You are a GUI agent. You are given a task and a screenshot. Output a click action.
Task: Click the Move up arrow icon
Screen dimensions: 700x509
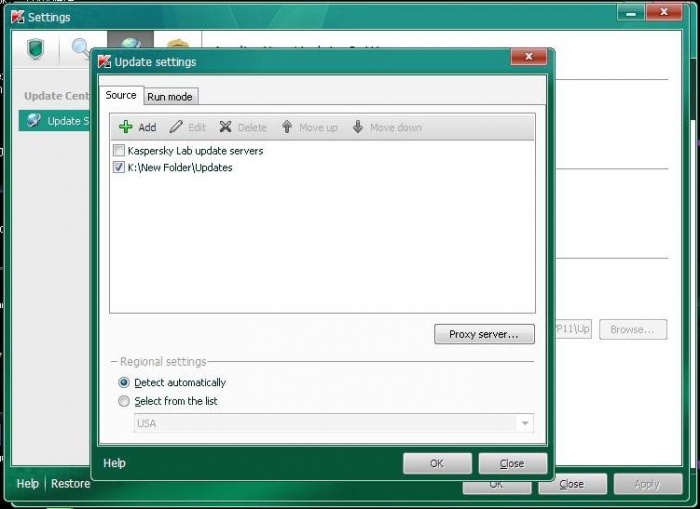[287, 127]
